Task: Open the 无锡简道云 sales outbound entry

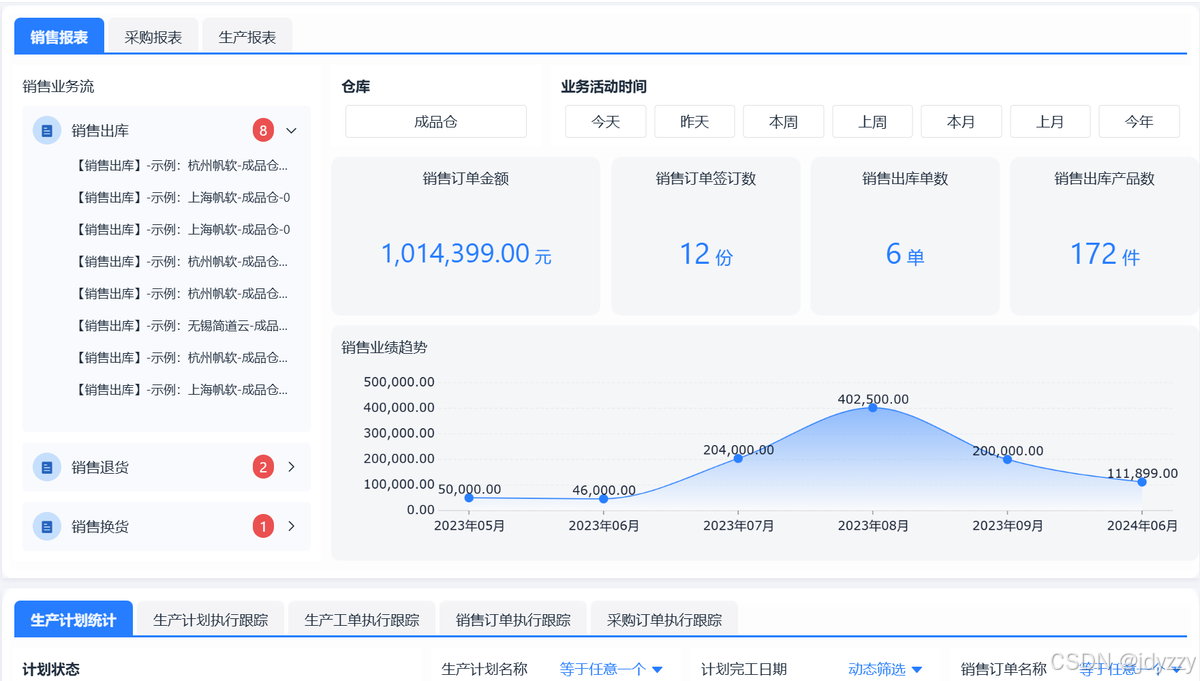Action: (181, 325)
